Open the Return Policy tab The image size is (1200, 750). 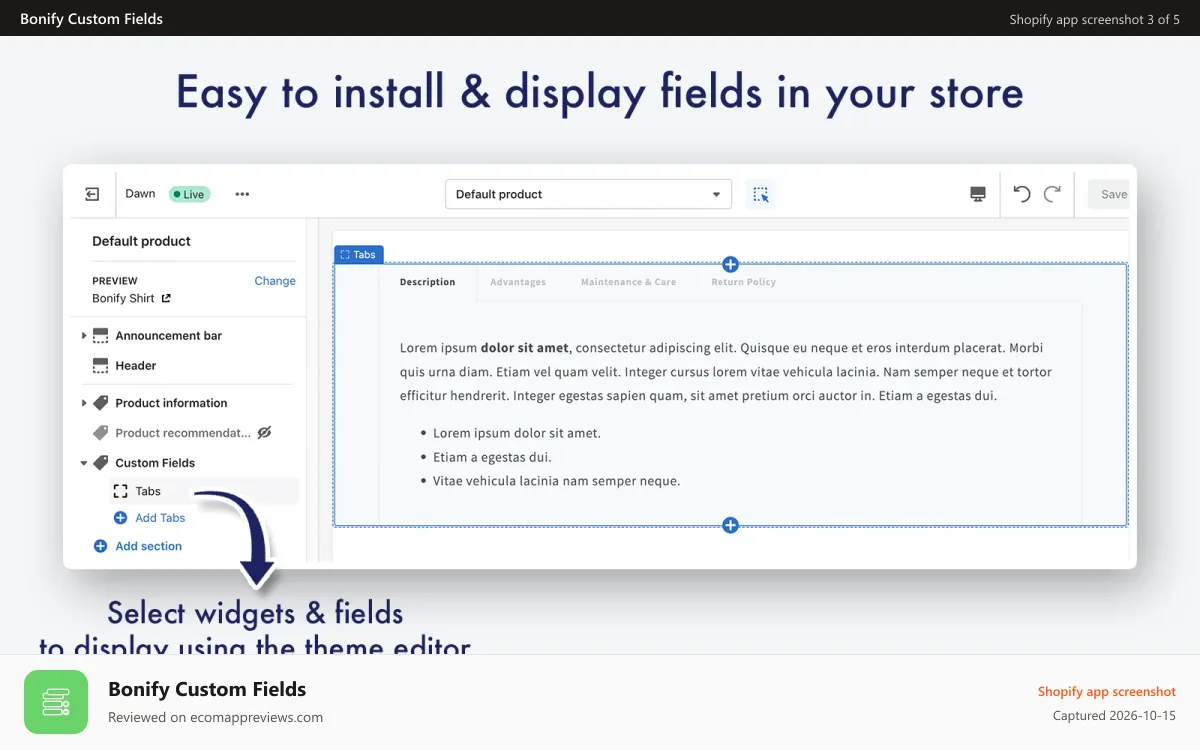click(743, 282)
